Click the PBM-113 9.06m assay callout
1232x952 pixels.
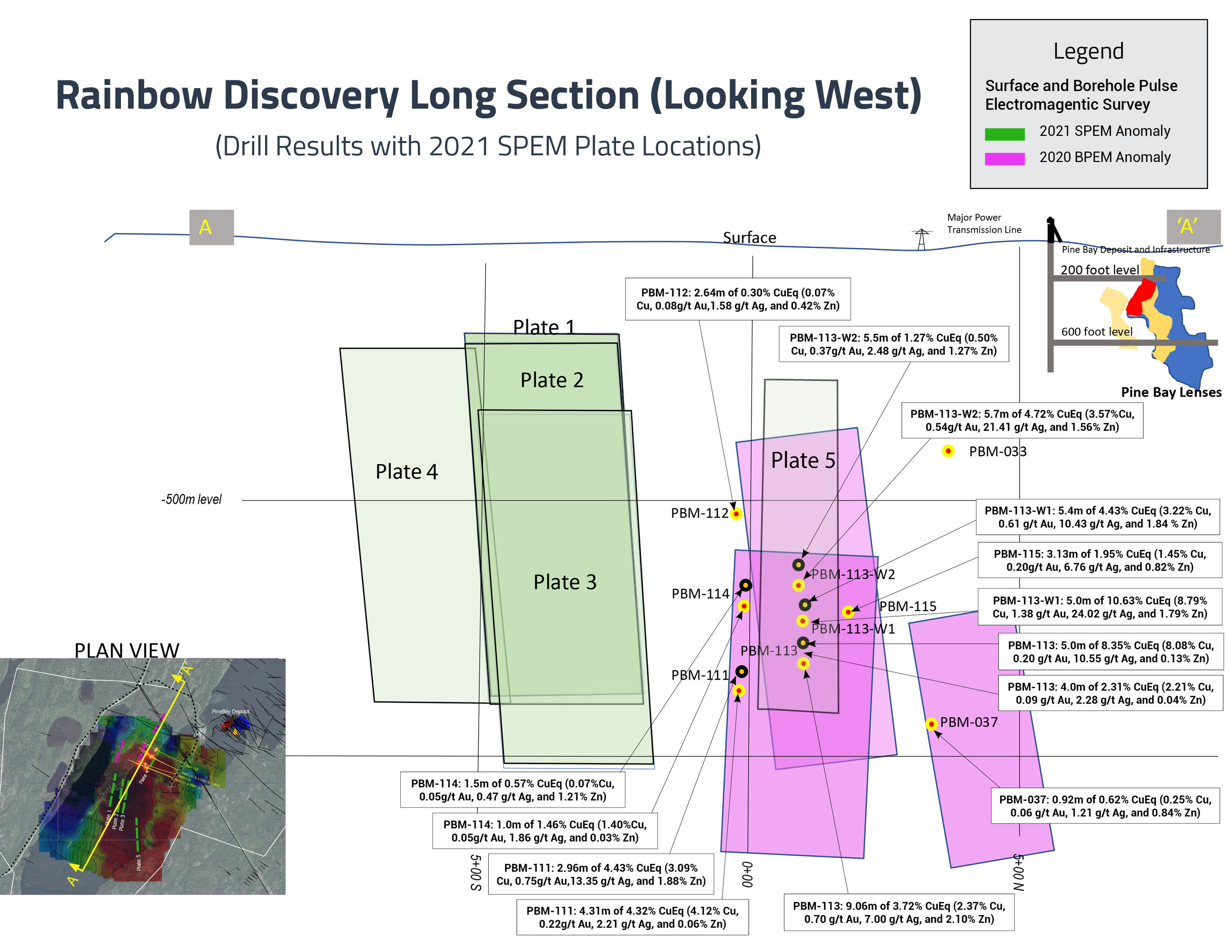(898, 912)
